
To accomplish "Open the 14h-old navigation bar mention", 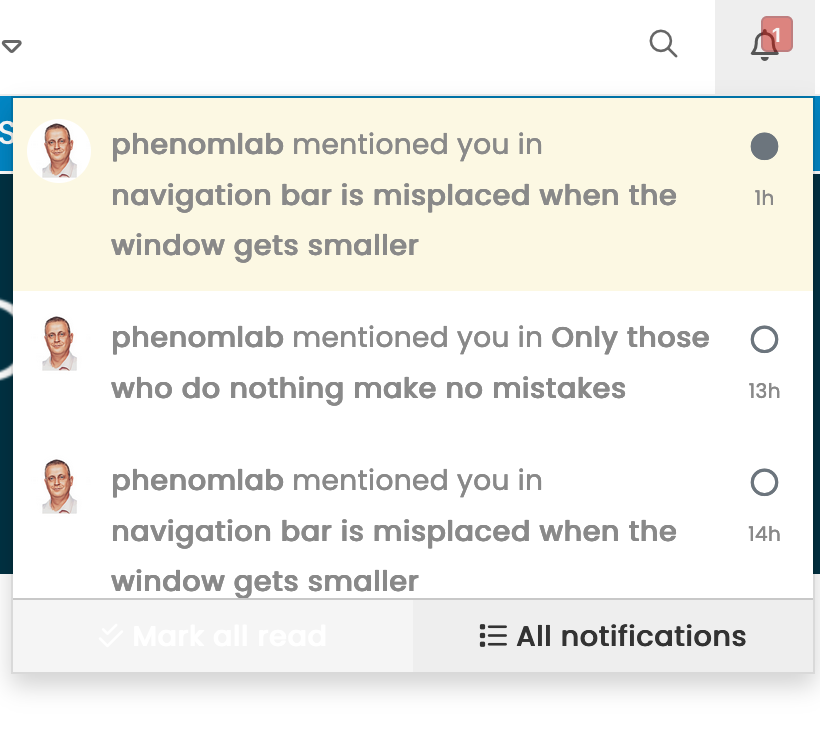I will tap(394, 531).
